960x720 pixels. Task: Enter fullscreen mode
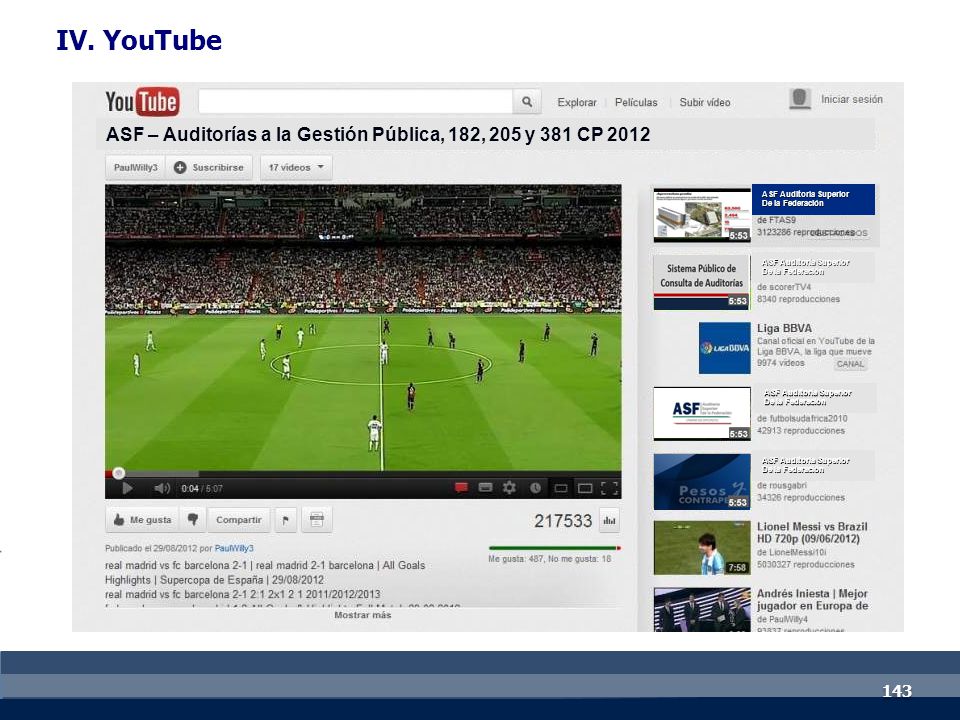tap(609, 488)
